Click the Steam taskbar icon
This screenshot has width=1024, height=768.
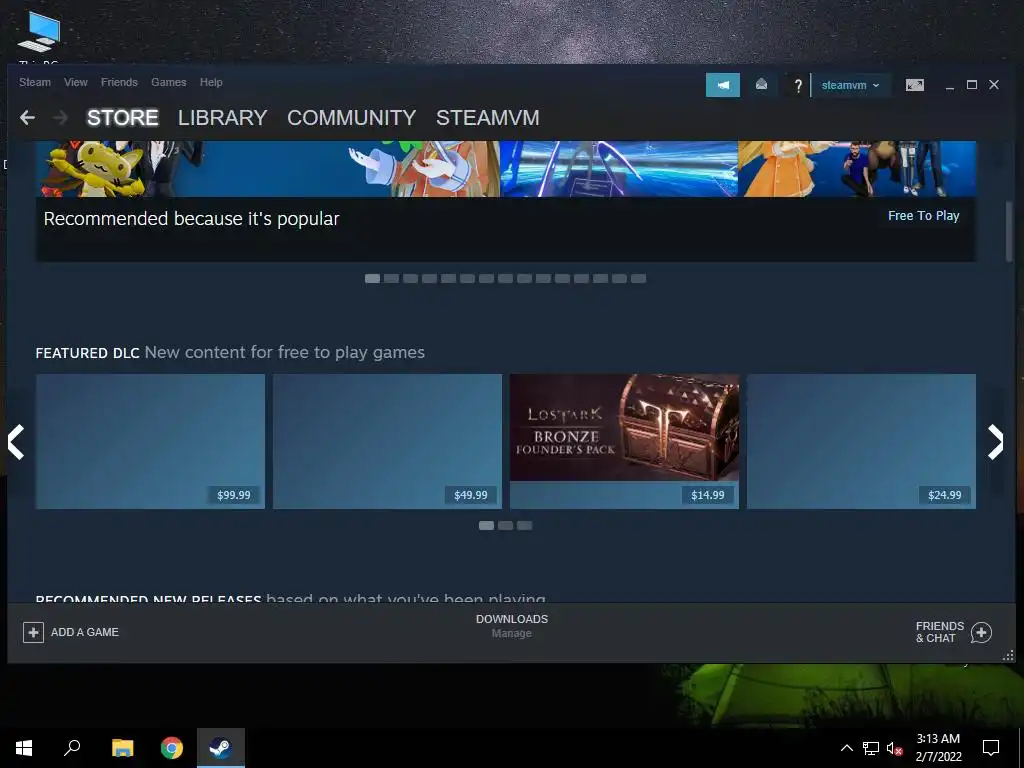click(221, 748)
